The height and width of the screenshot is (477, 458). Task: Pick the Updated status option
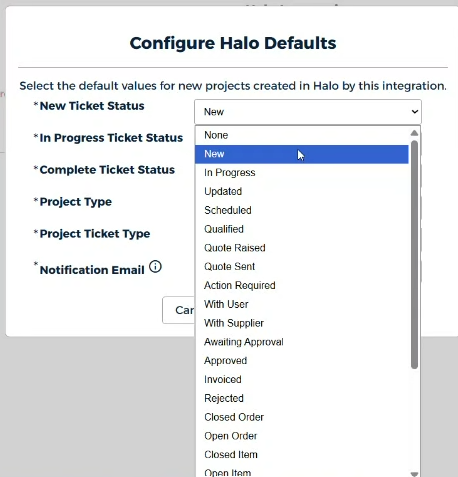[x=302, y=192]
